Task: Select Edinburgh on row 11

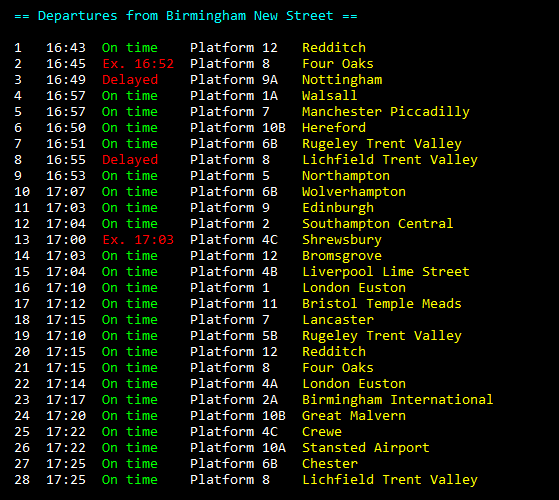Action: (338, 208)
